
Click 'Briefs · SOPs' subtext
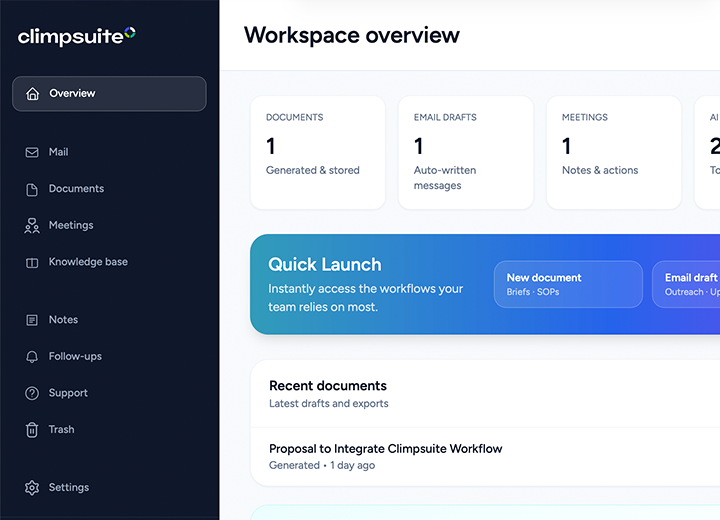pyautogui.click(x=533, y=292)
